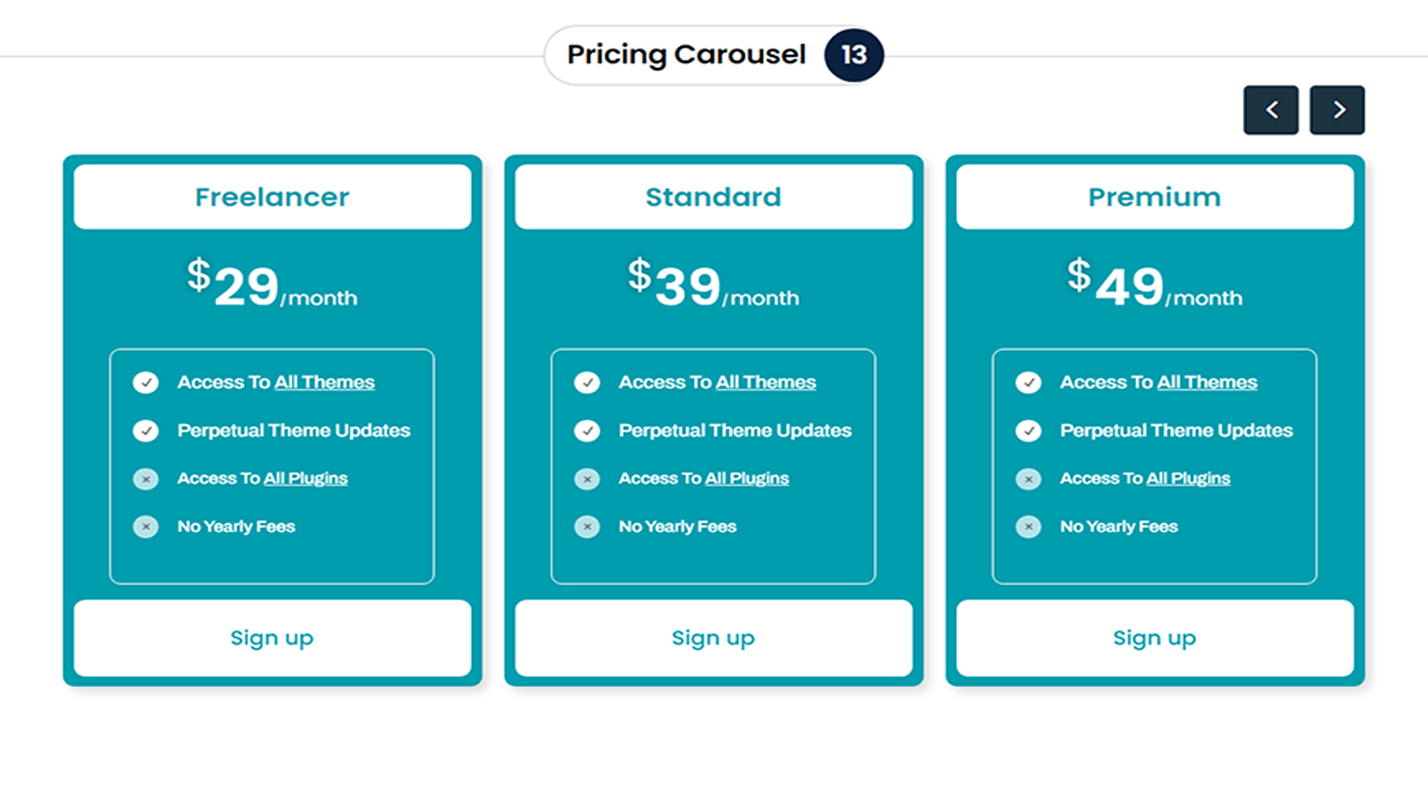Sign up for the Standard plan
Viewport: 1428px width, 797px height.
(x=713, y=638)
